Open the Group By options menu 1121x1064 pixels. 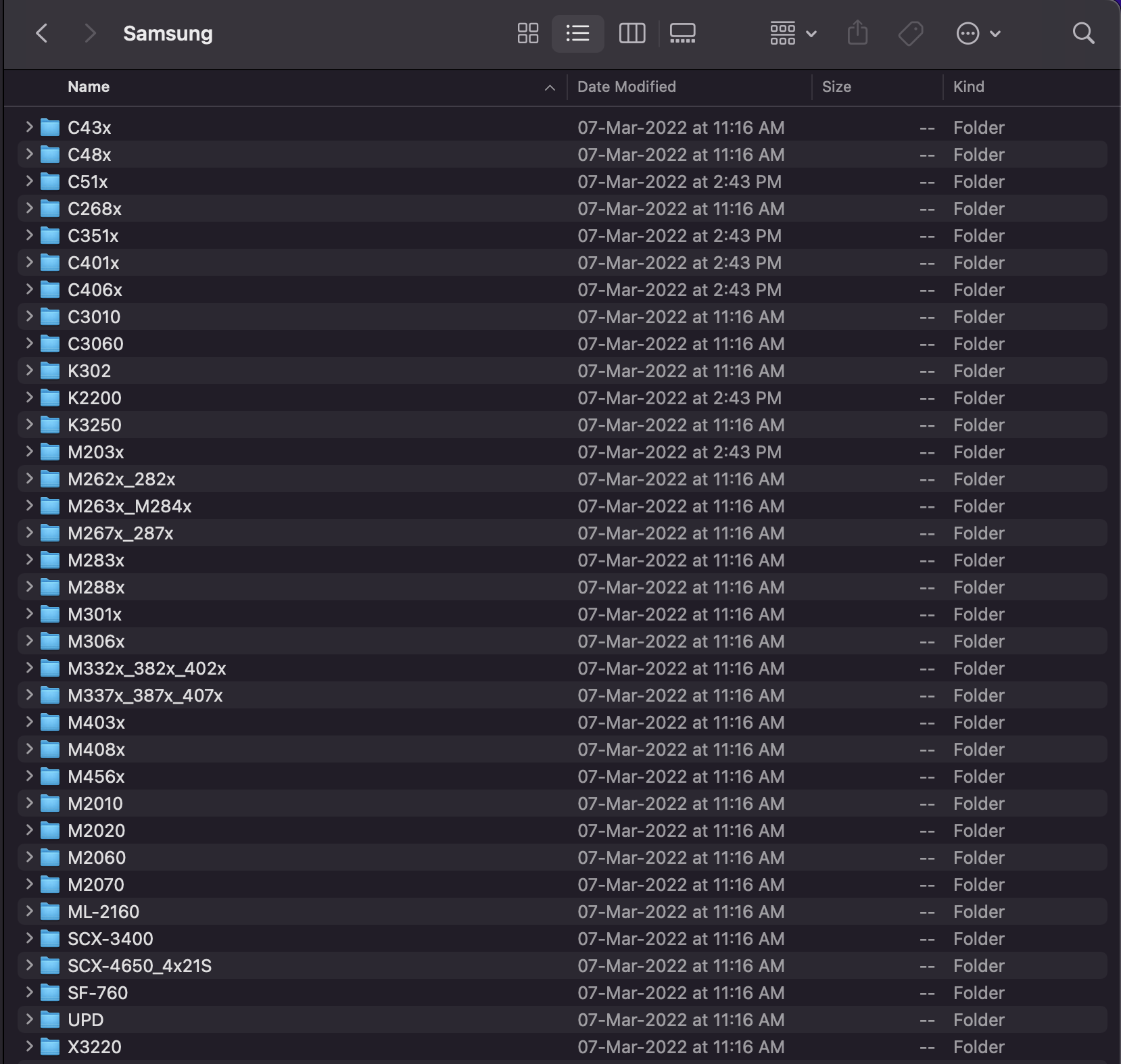click(793, 33)
